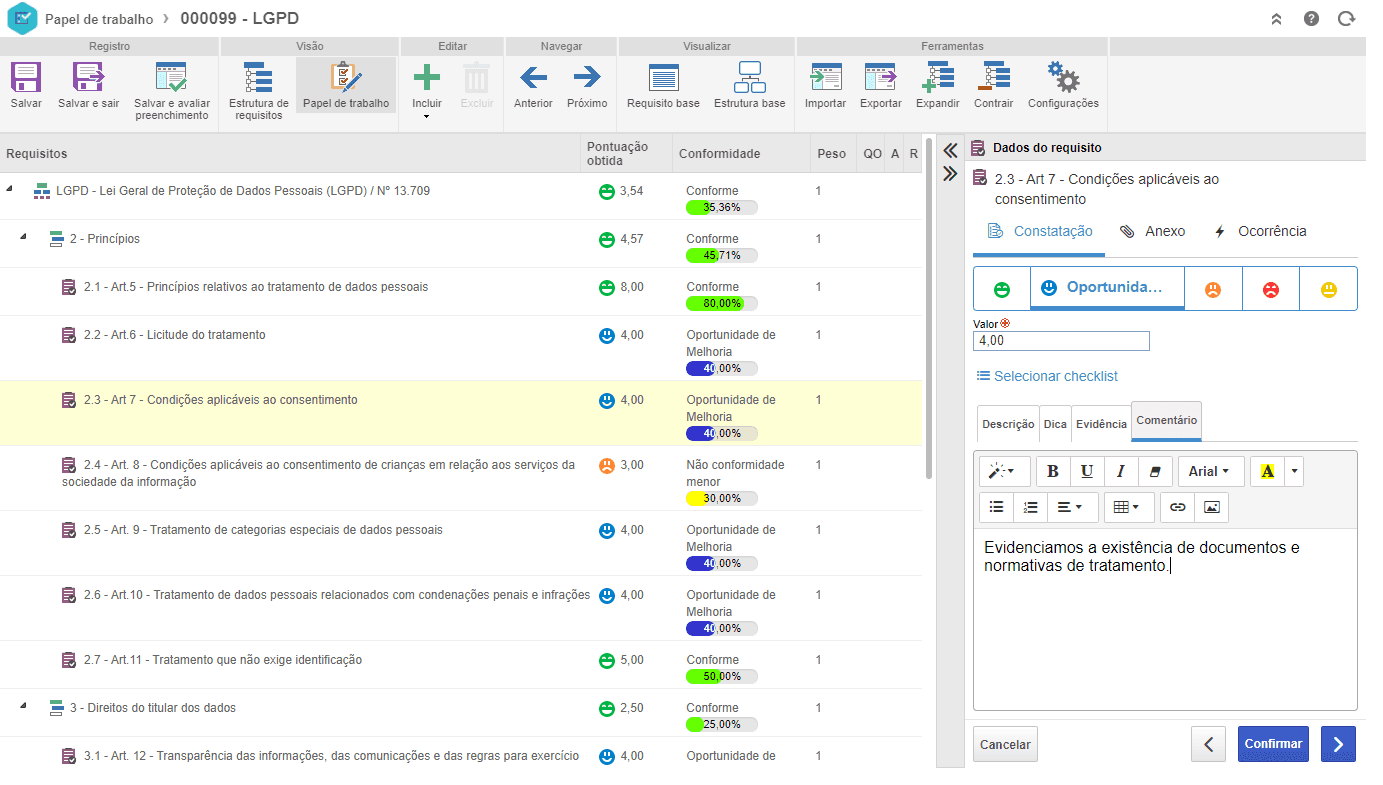Open Estrutura de requisitos view
Viewport: 1383px width, 785px height.
pos(259,78)
